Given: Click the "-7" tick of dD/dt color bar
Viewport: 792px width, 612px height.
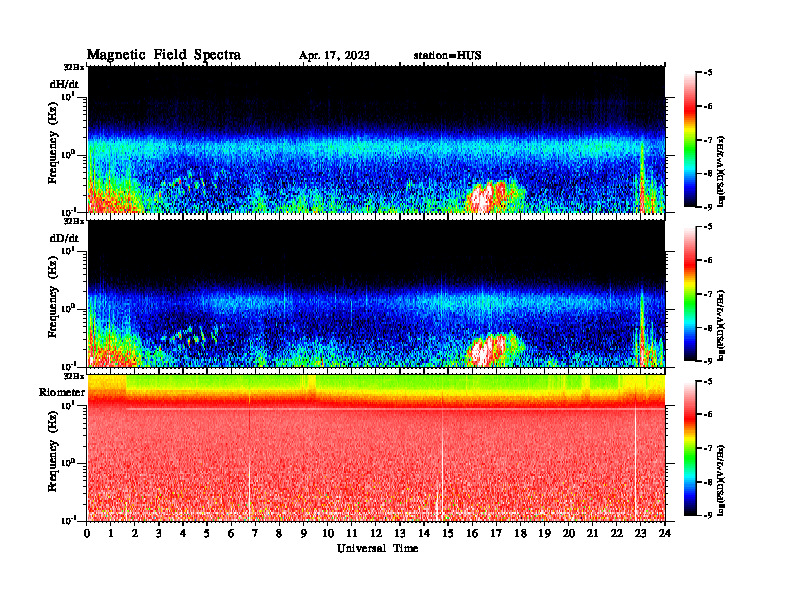Looking at the screenshot, I should coord(707,294).
